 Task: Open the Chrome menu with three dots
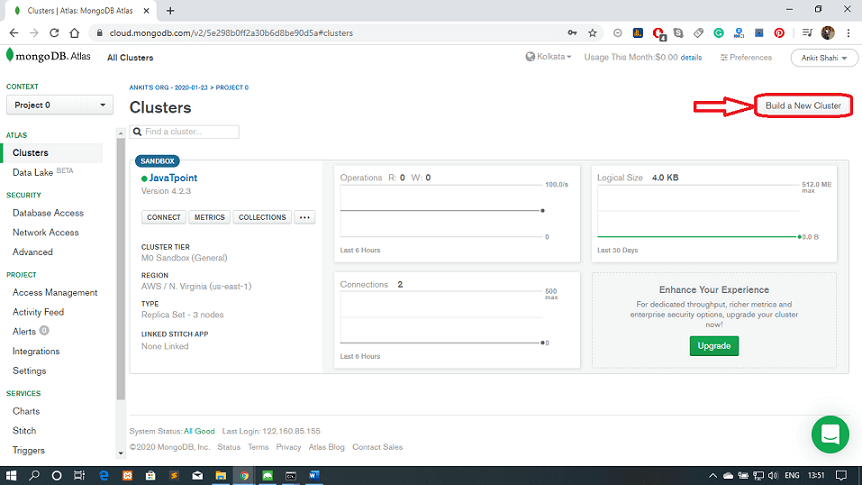848,33
